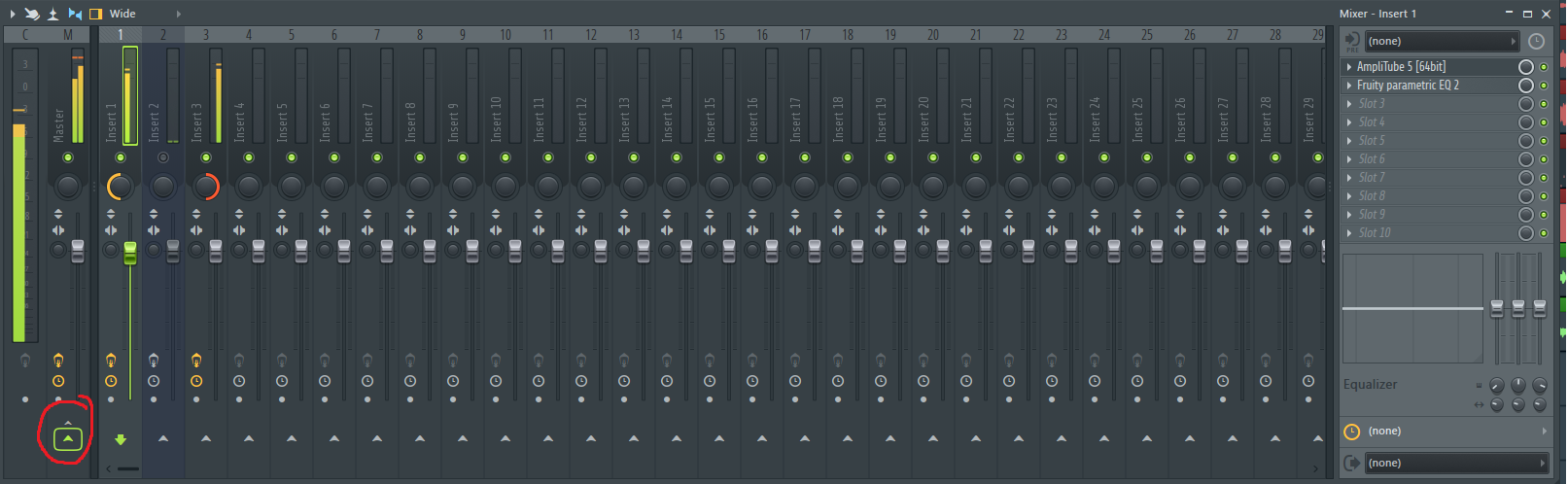
Task: Click the middle equalizer band fader
Action: pos(1518,309)
